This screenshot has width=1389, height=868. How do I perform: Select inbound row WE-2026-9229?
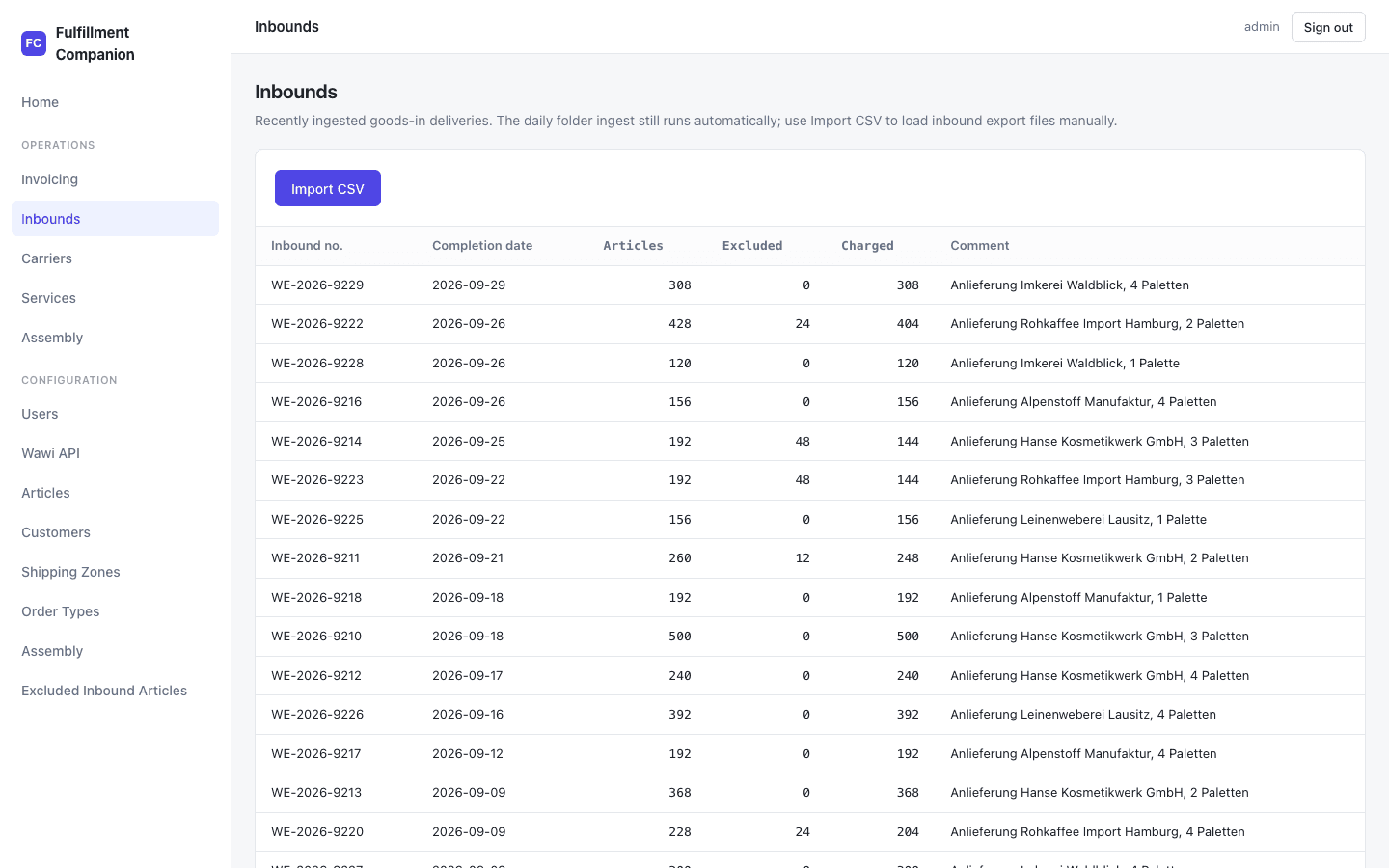point(810,285)
